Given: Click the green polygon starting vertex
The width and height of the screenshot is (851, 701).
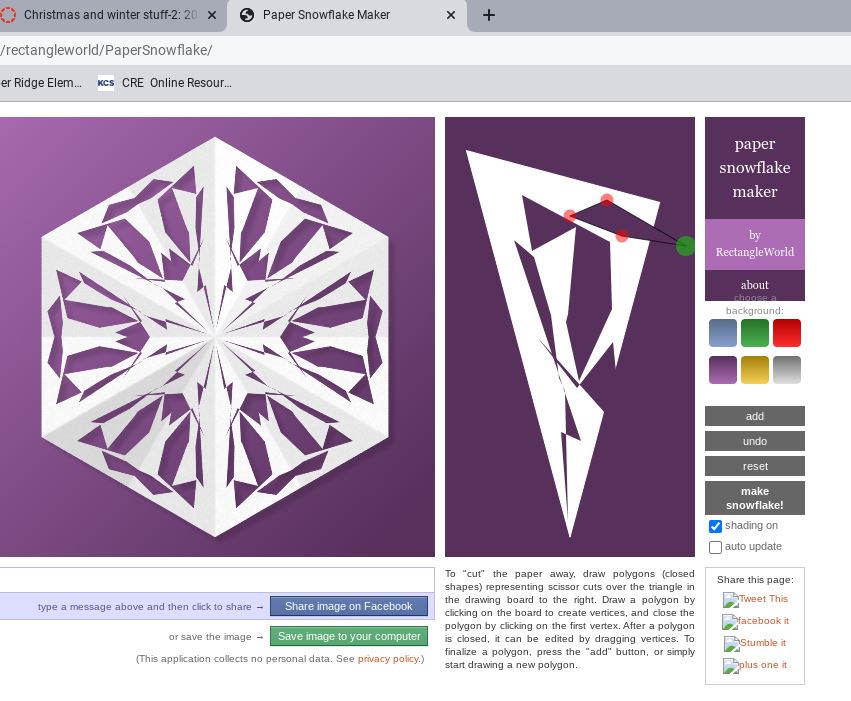Looking at the screenshot, I should (x=685, y=245).
